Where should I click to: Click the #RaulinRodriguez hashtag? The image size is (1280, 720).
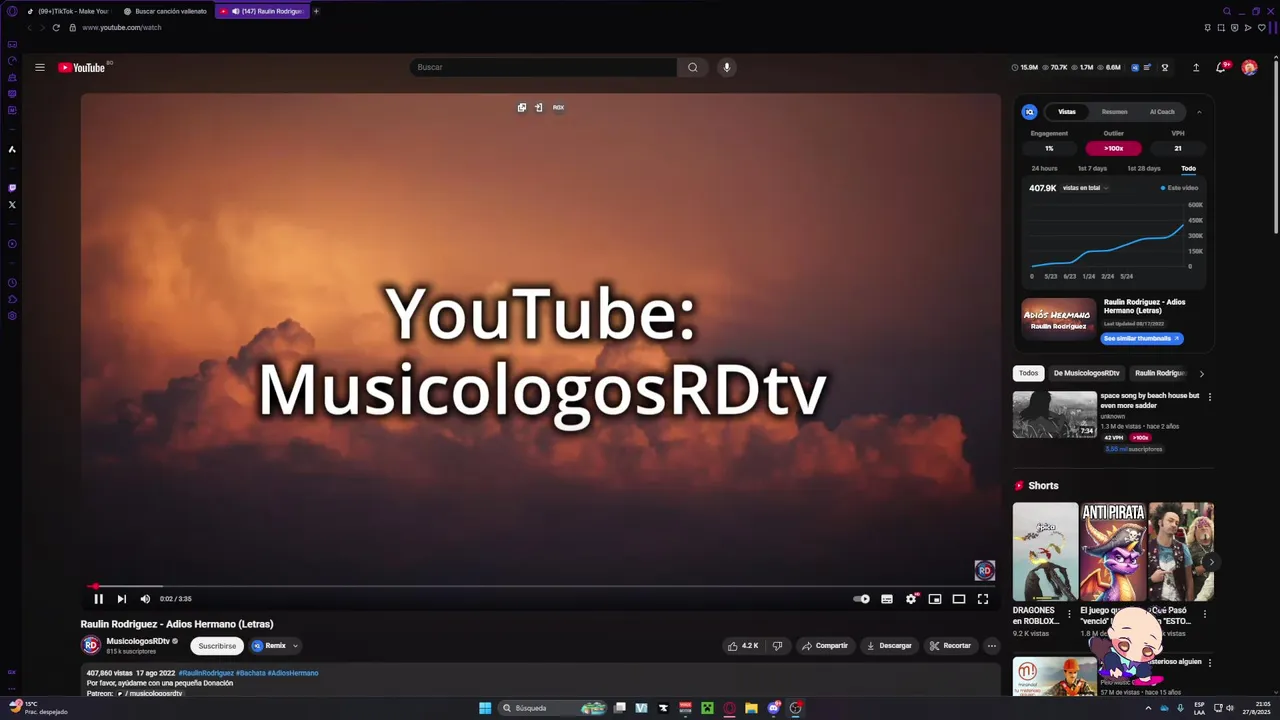(x=206, y=673)
